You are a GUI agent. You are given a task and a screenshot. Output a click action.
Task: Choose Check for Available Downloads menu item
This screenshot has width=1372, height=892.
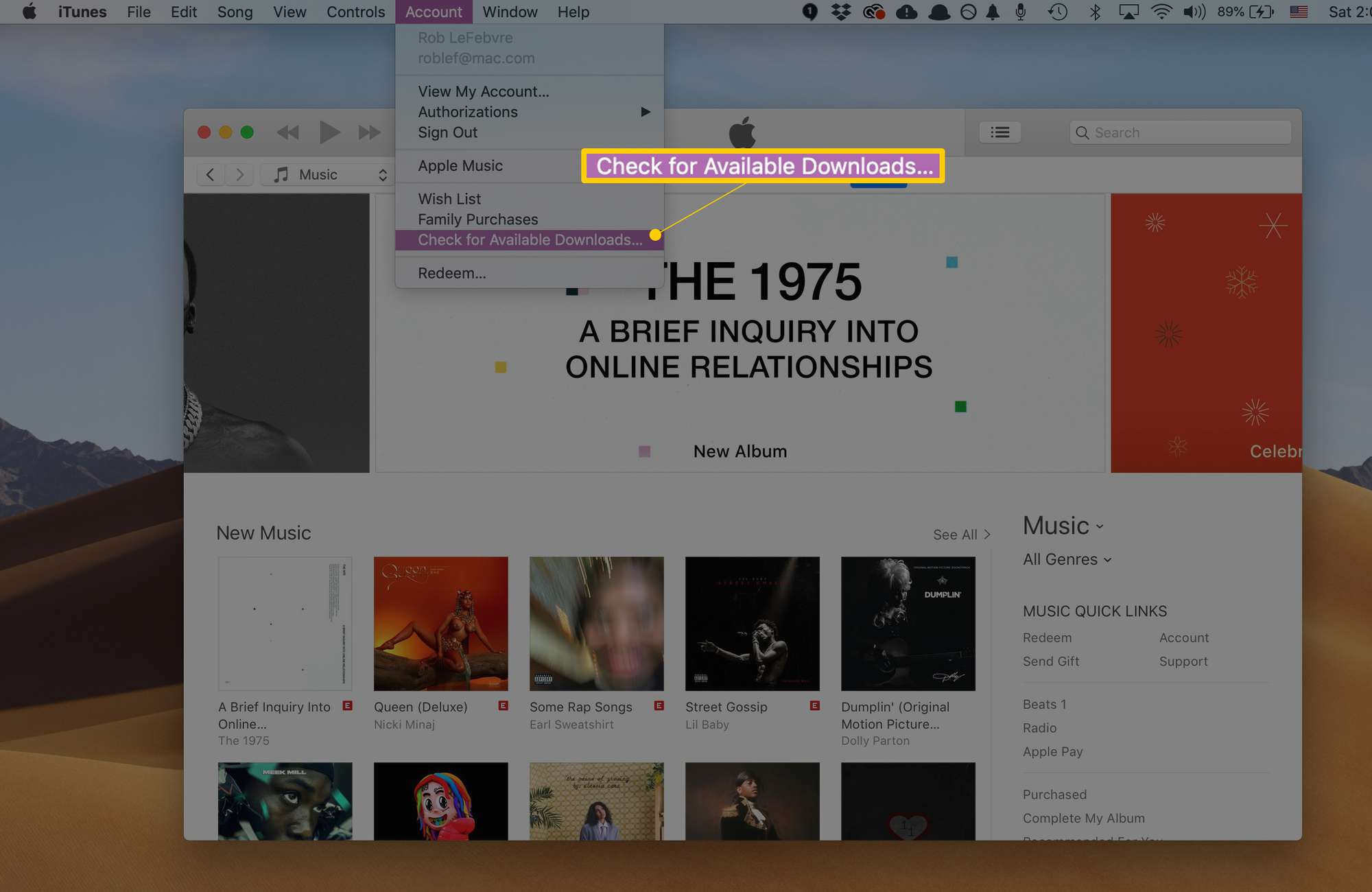[530, 239]
